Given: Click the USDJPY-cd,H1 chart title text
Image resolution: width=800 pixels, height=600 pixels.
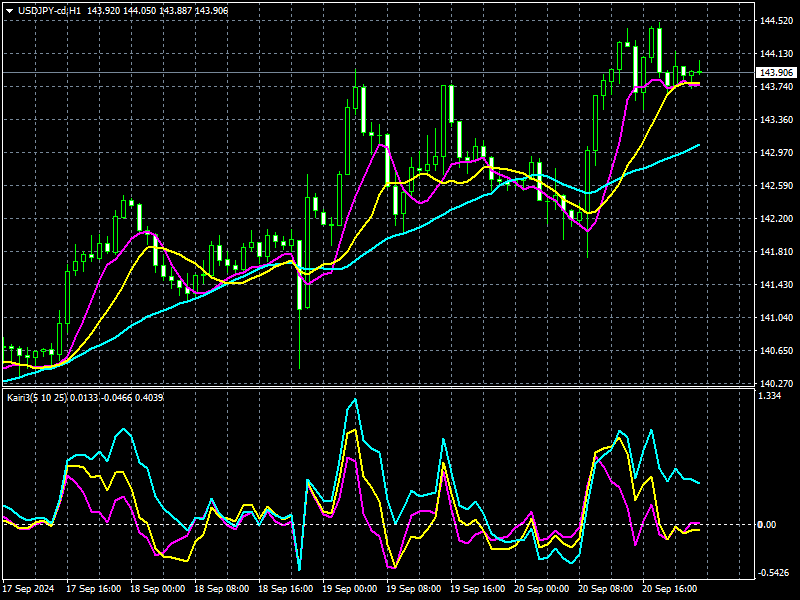Looking at the screenshot, I should 49,11.
